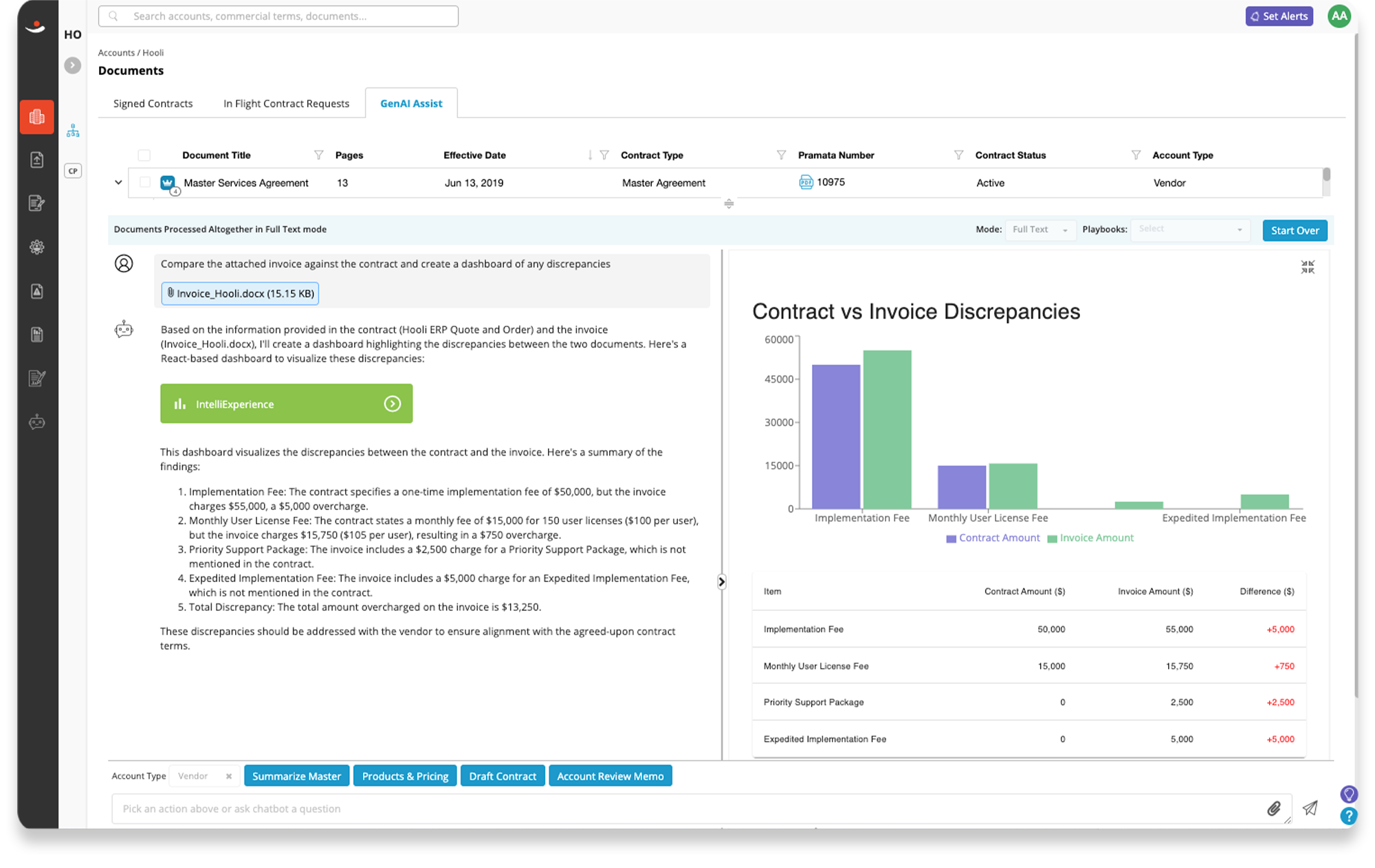The width and height of the screenshot is (1375, 868).
Task: Click the Master Services Agreement document icon
Action: (168, 183)
